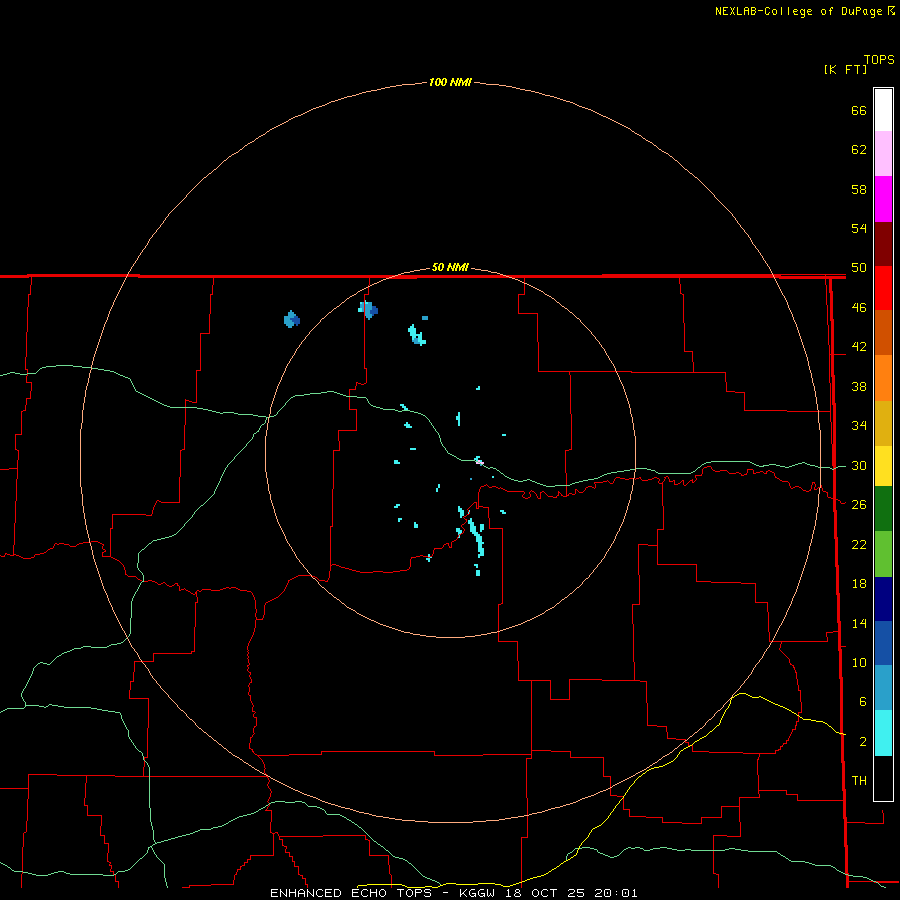The image size is (900, 900).
Task: Click the legend value '50'
Action: pyautogui.click(x=859, y=268)
